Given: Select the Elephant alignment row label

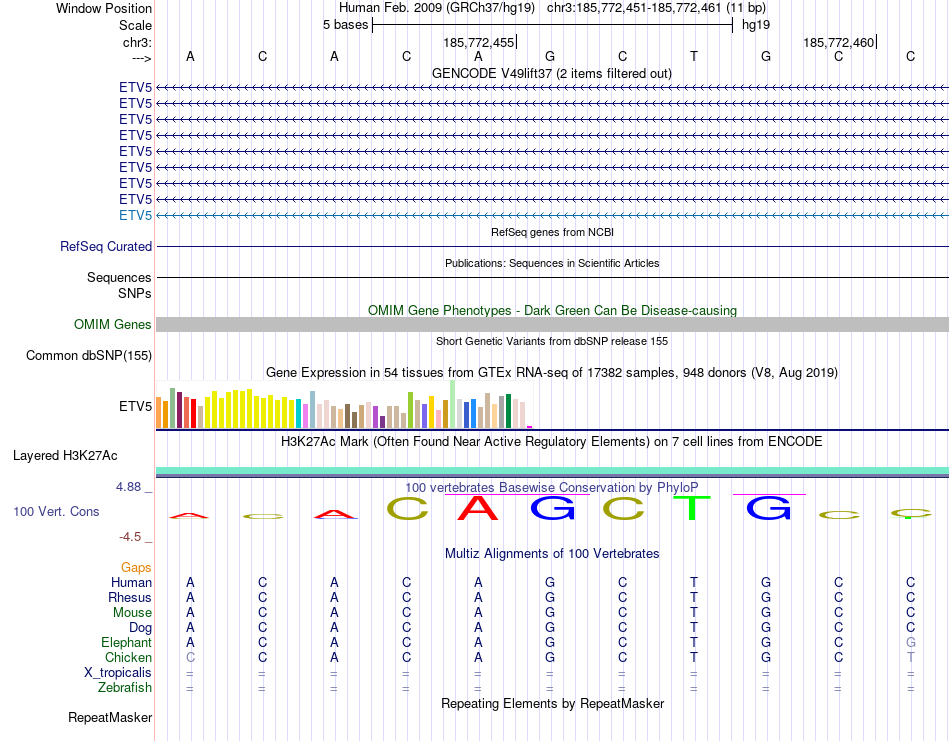Looking at the screenshot, I should [127, 642].
